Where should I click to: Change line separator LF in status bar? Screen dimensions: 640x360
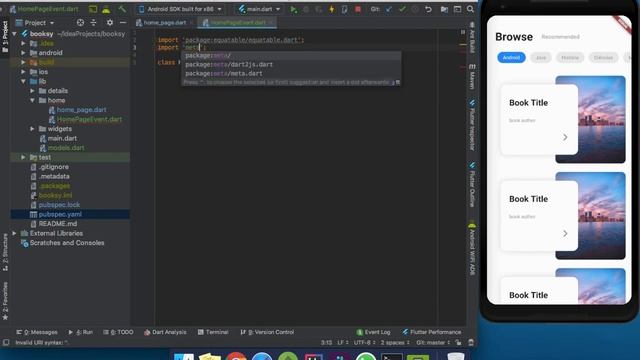point(342,342)
